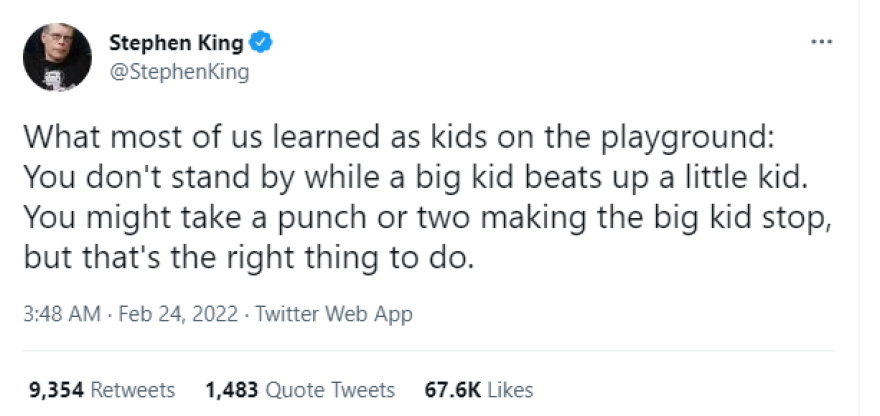This screenshot has width=880, height=416.
Task: Visit the @StephenKing handle link
Action: click(178, 72)
